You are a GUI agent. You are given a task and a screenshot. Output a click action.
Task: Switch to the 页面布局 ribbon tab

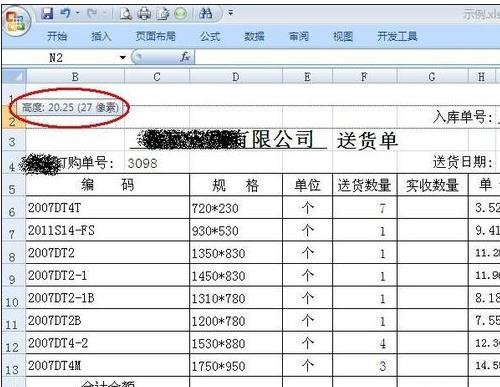[x=155, y=36]
